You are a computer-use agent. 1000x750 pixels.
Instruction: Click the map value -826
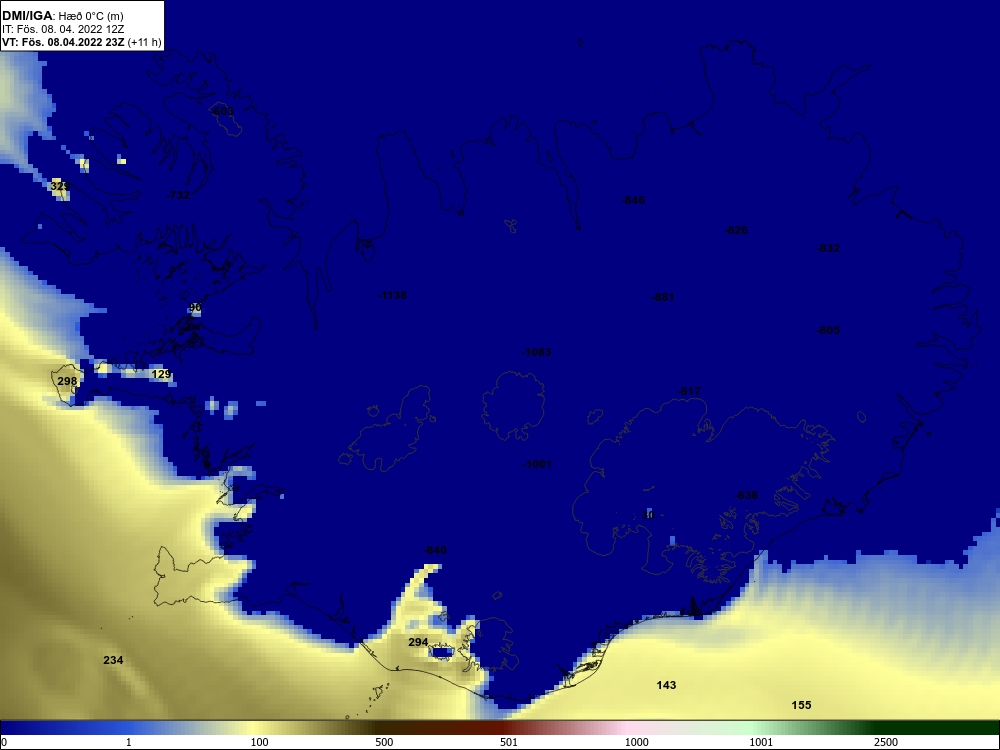(x=737, y=230)
